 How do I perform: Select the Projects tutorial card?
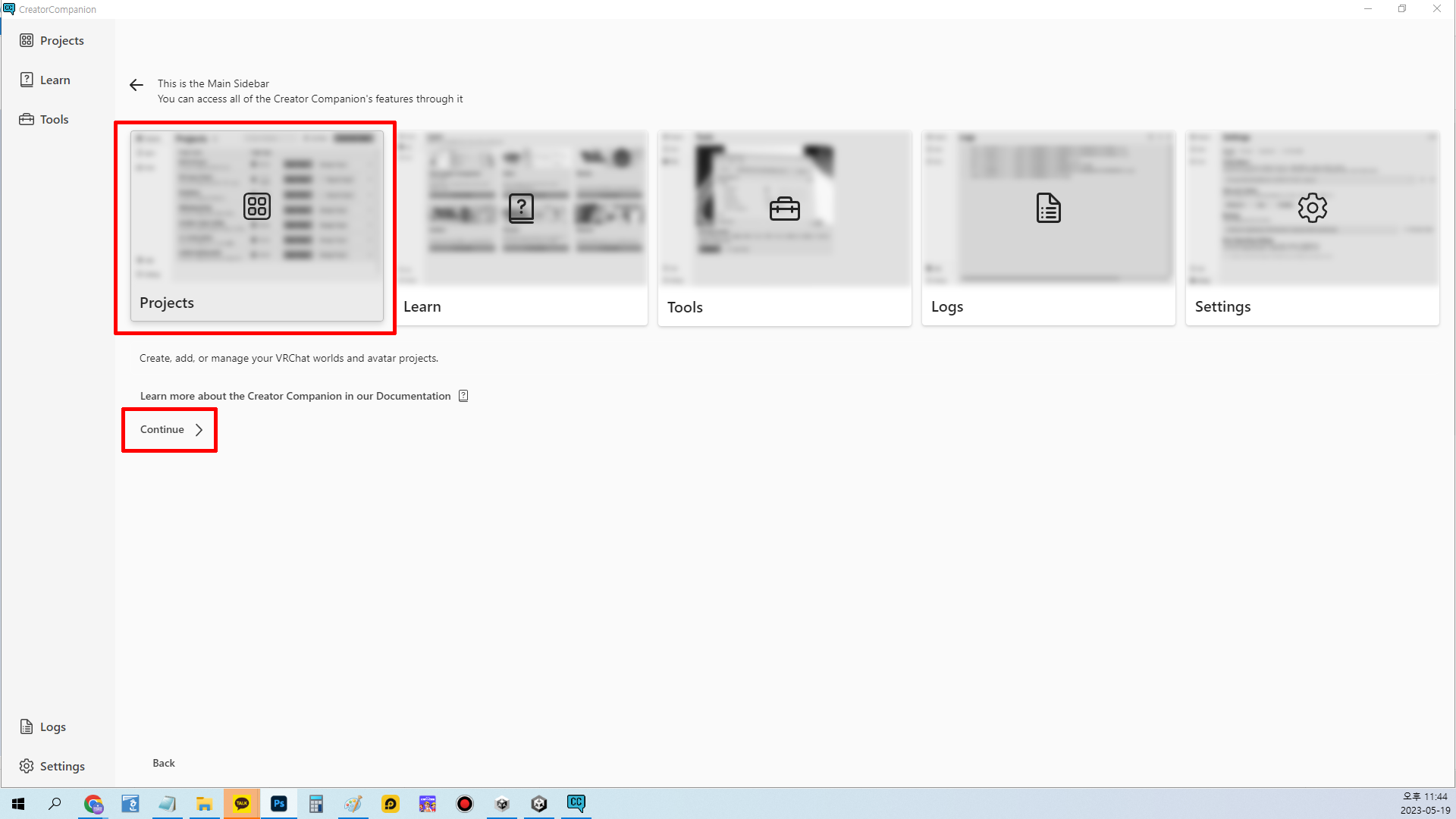click(x=257, y=226)
